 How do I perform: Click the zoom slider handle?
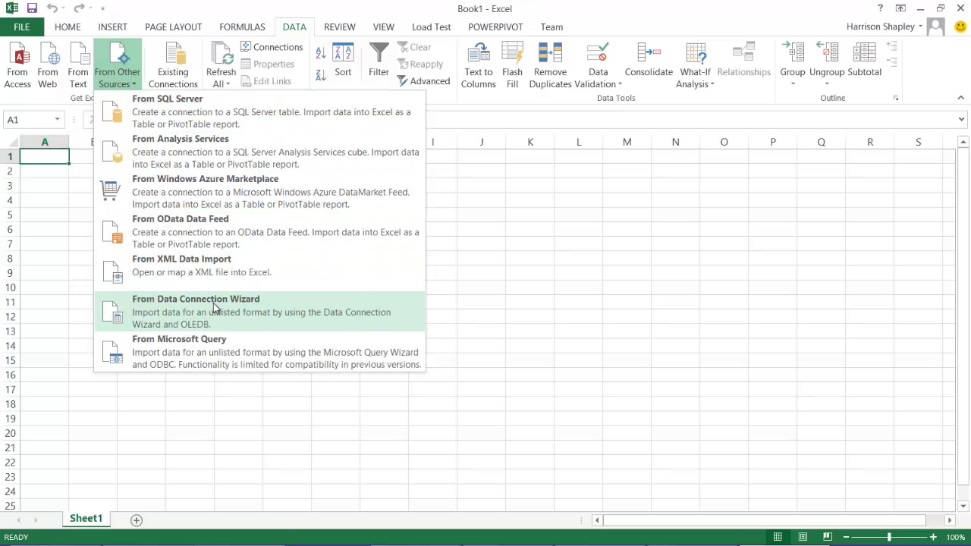pyautogui.click(x=889, y=537)
